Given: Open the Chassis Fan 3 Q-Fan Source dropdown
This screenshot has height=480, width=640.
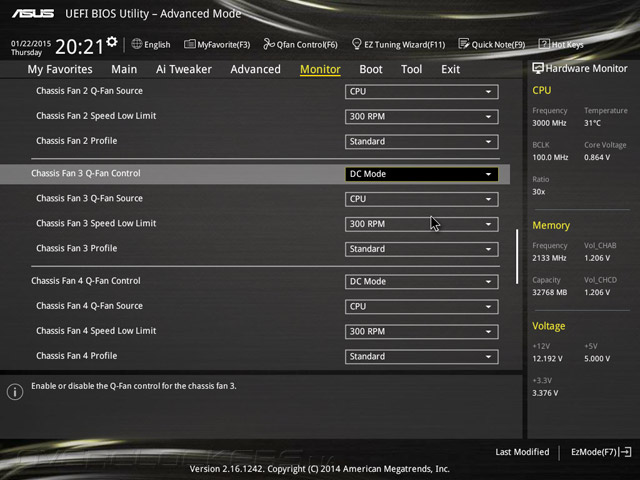Looking at the screenshot, I should click(421, 199).
